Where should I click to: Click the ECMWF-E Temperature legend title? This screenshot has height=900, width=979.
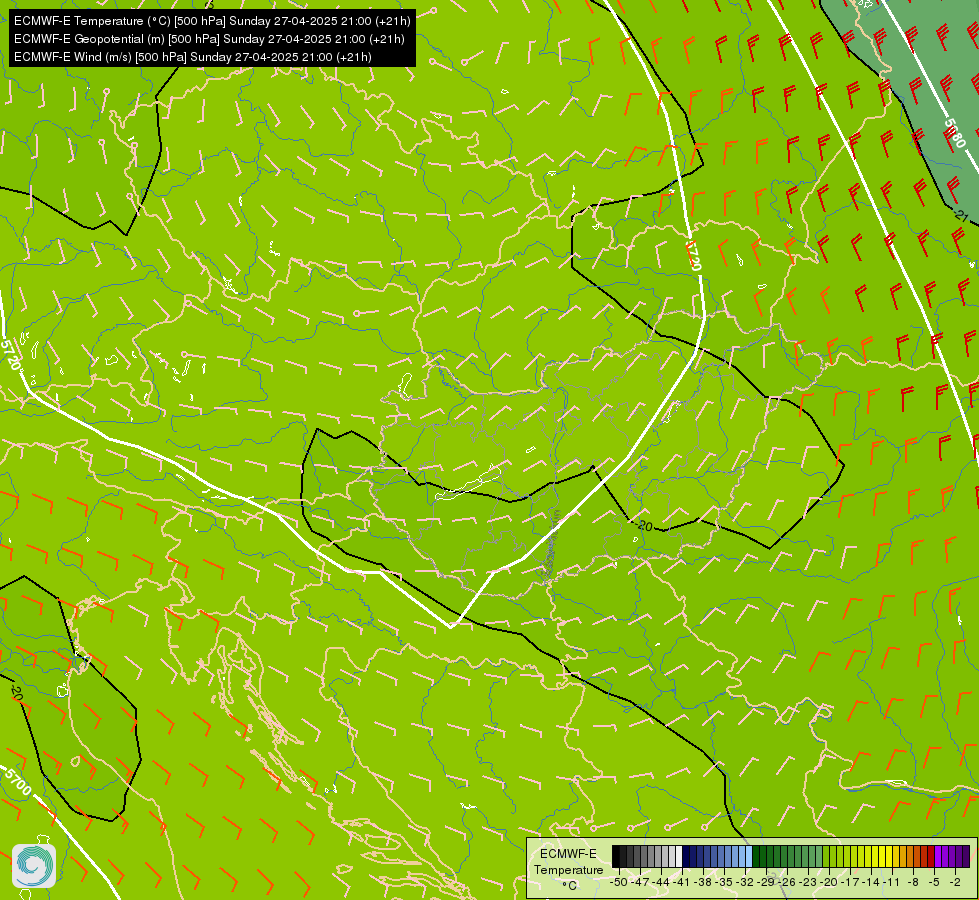coord(568,861)
